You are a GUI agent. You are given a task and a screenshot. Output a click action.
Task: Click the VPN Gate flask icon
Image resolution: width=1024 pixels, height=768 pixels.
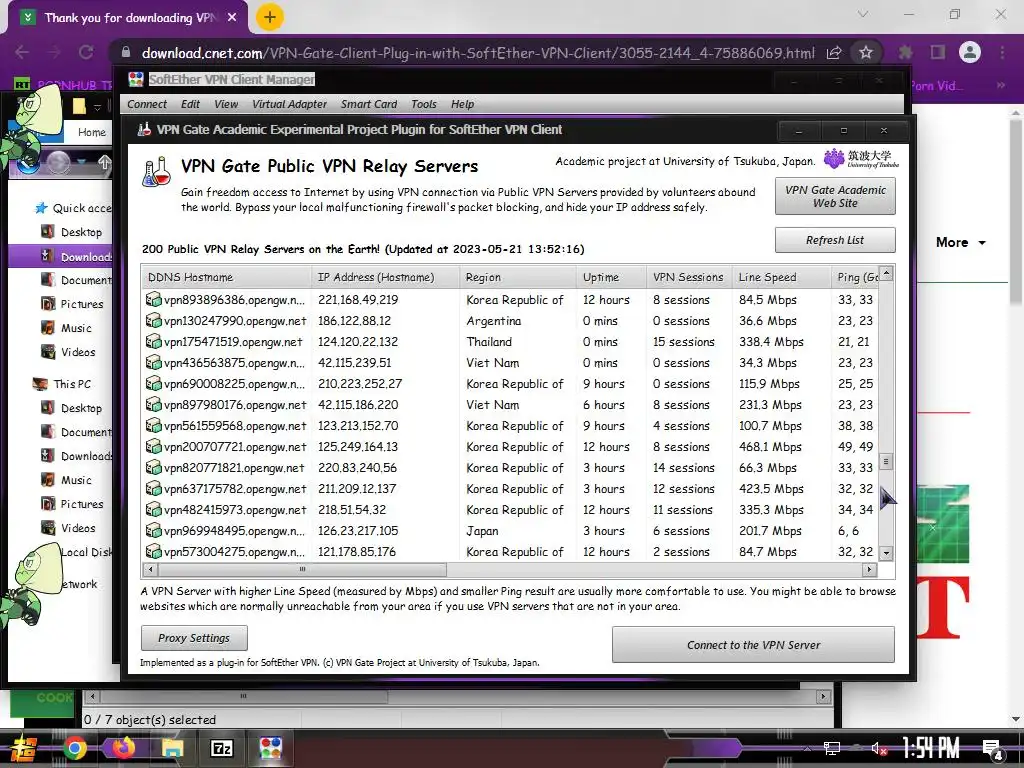pyautogui.click(x=157, y=172)
